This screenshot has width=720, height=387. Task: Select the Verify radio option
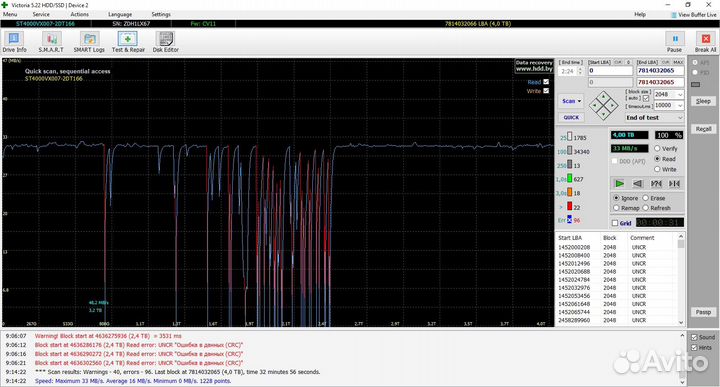[657, 148]
